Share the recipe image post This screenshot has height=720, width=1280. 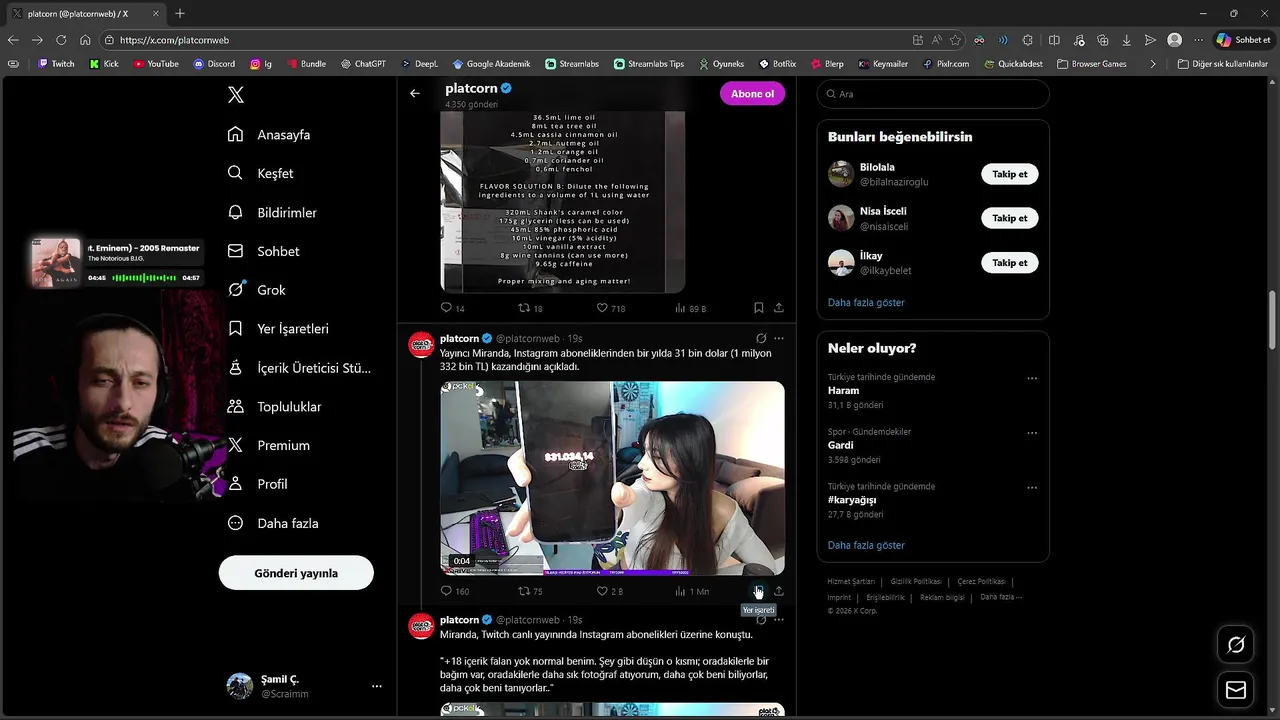pos(778,308)
